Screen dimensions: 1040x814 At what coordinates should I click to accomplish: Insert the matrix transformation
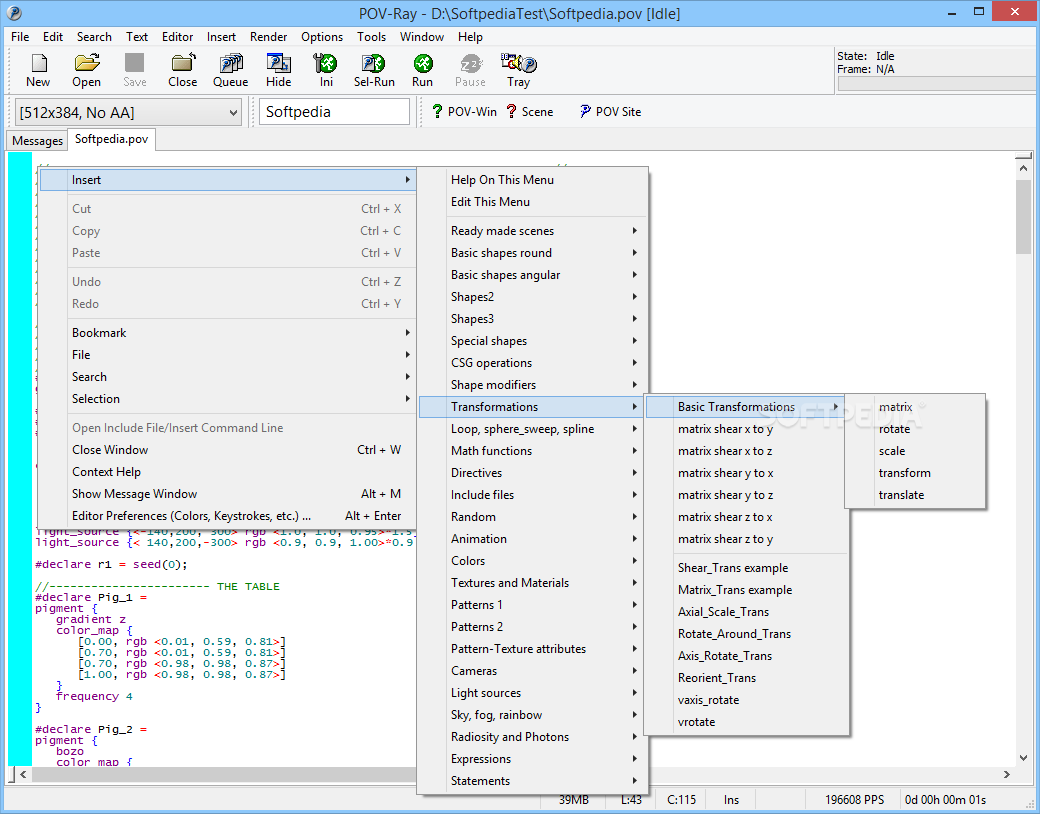click(915, 407)
